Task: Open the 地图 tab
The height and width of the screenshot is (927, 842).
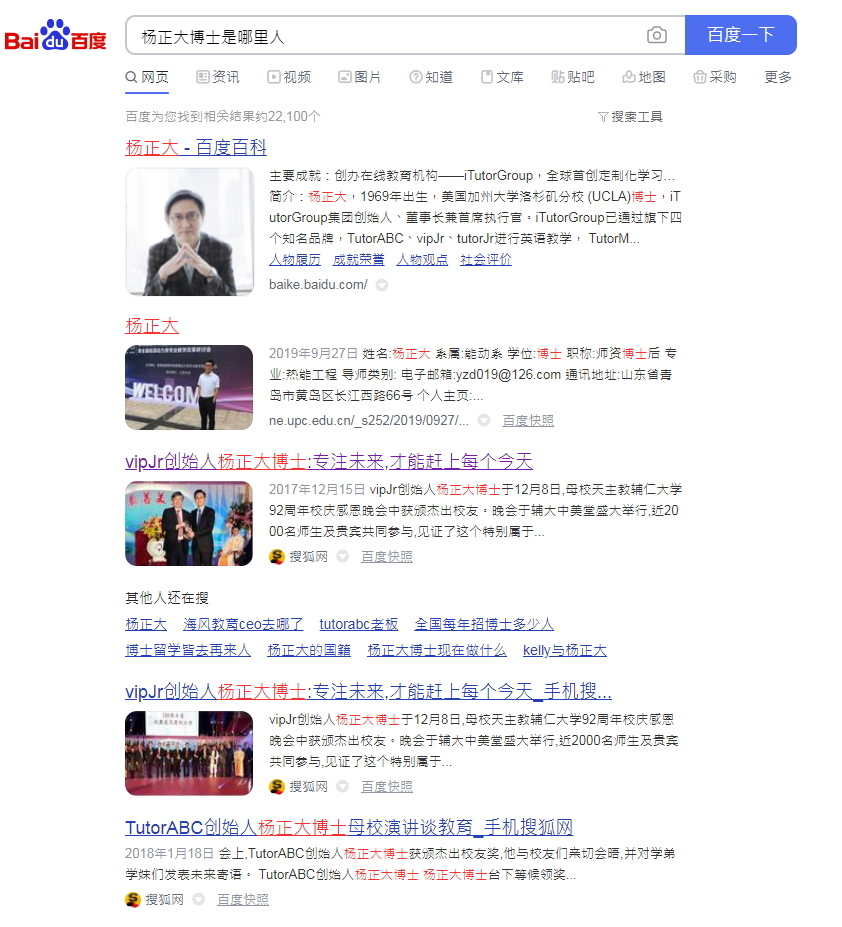Action: 643,77
